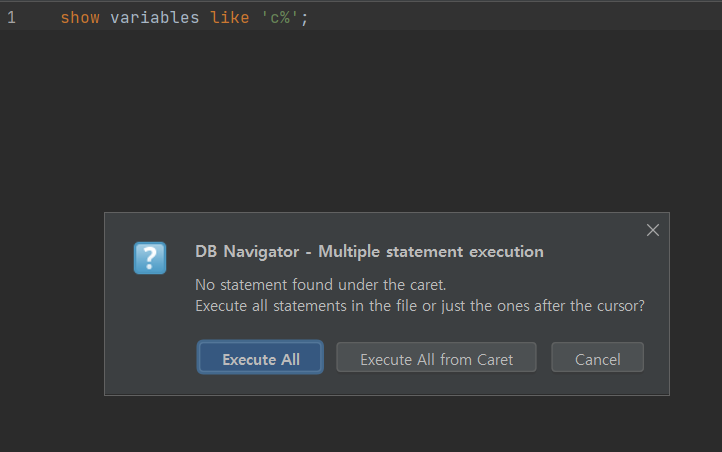Click dialog title 'DB Navigator - Multiple statement execution'
Screen dimensions: 722x452
tap(369, 252)
